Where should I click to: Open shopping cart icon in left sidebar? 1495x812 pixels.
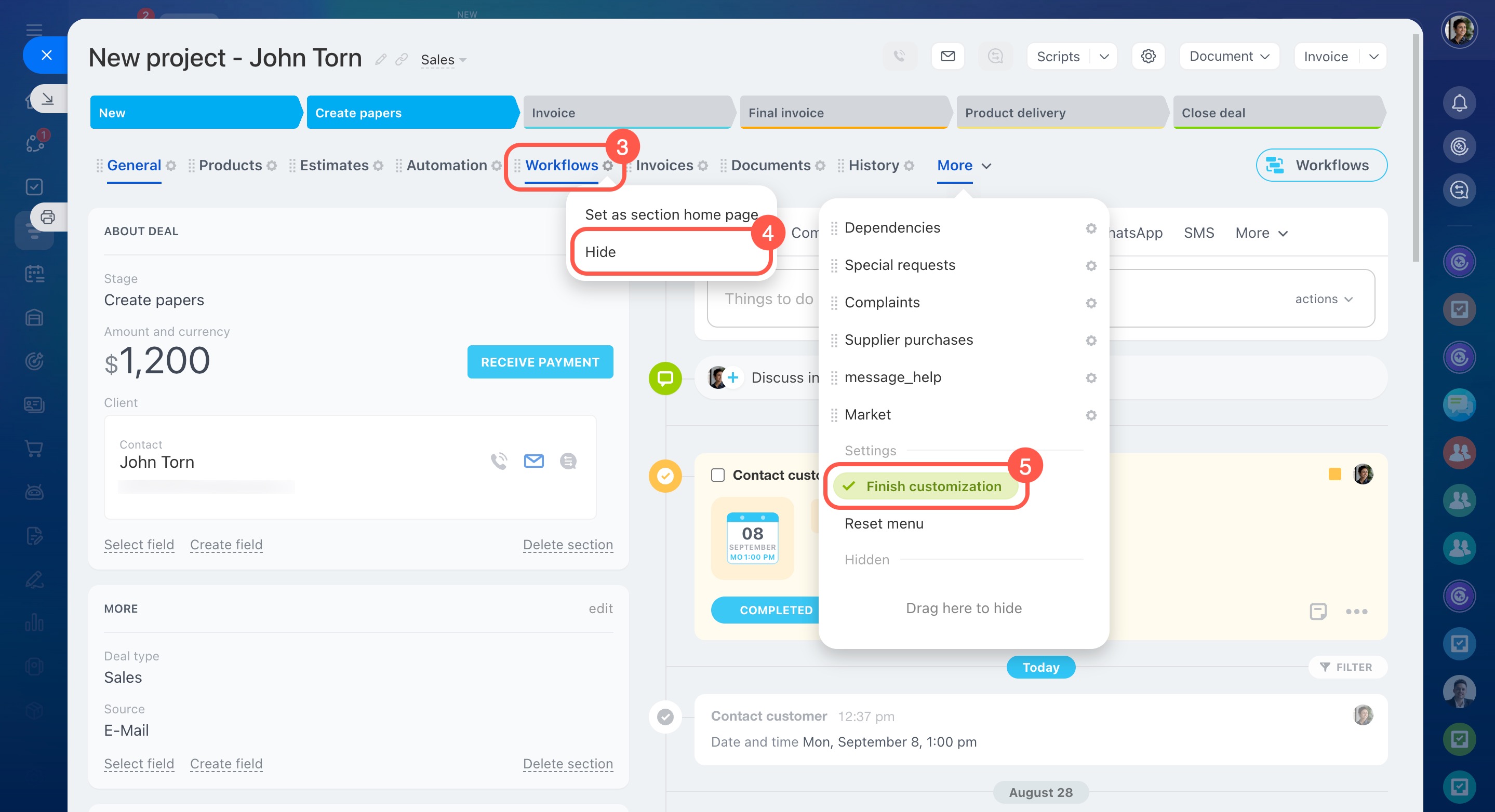[34, 448]
